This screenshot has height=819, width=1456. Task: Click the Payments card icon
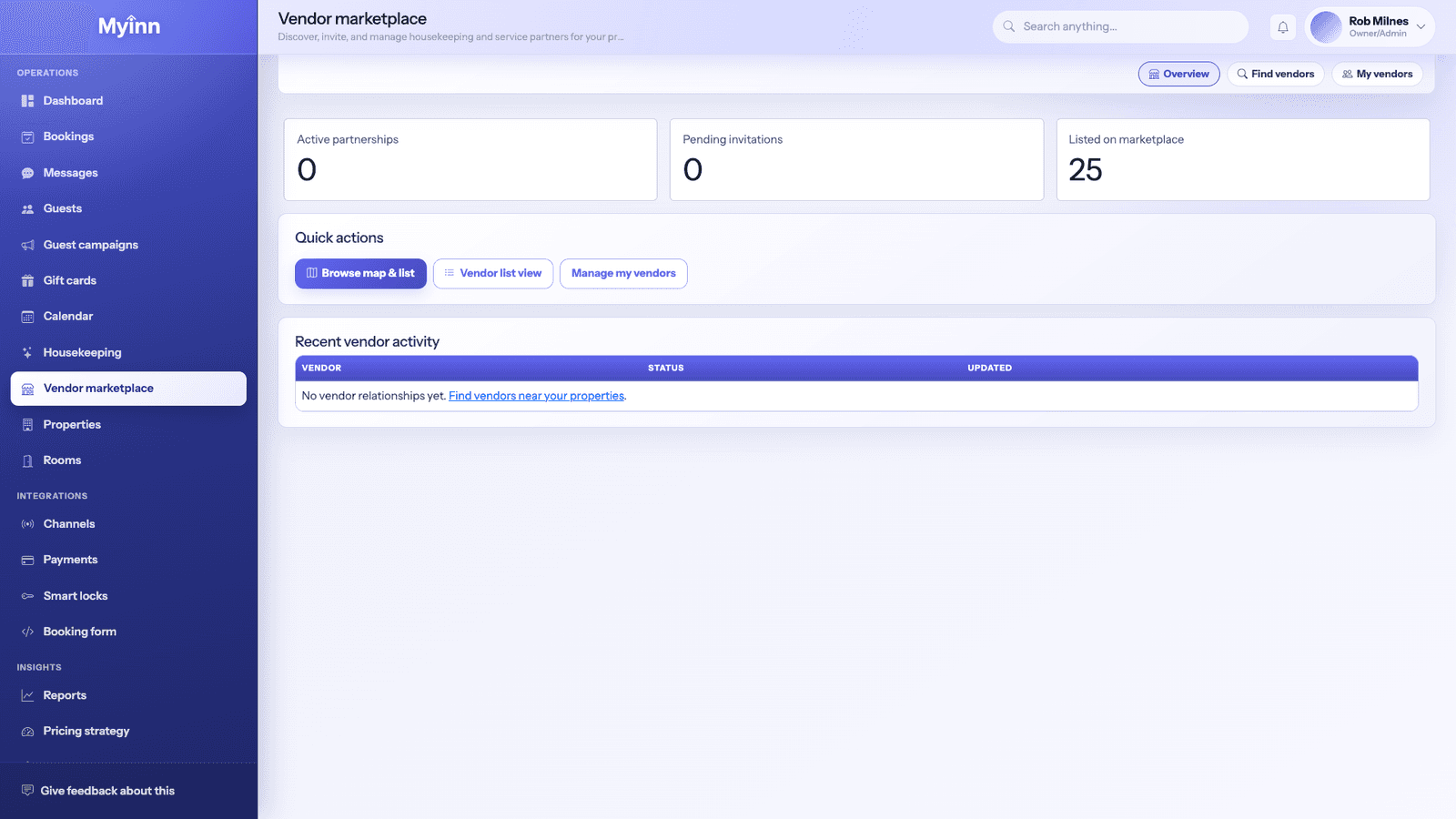point(27,560)
